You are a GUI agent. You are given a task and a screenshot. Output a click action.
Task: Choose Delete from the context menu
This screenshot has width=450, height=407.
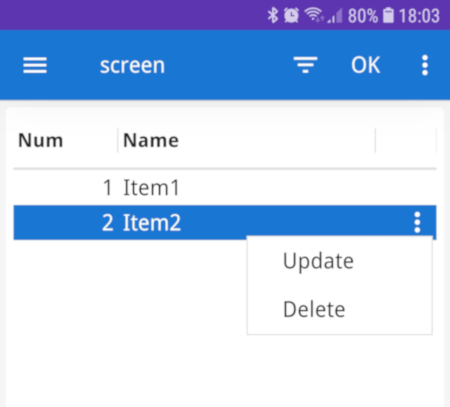click(314, 310)
